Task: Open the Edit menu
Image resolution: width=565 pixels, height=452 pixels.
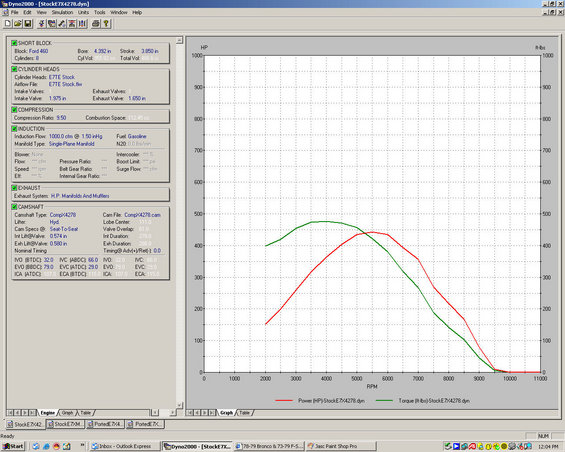Action: 27,12
